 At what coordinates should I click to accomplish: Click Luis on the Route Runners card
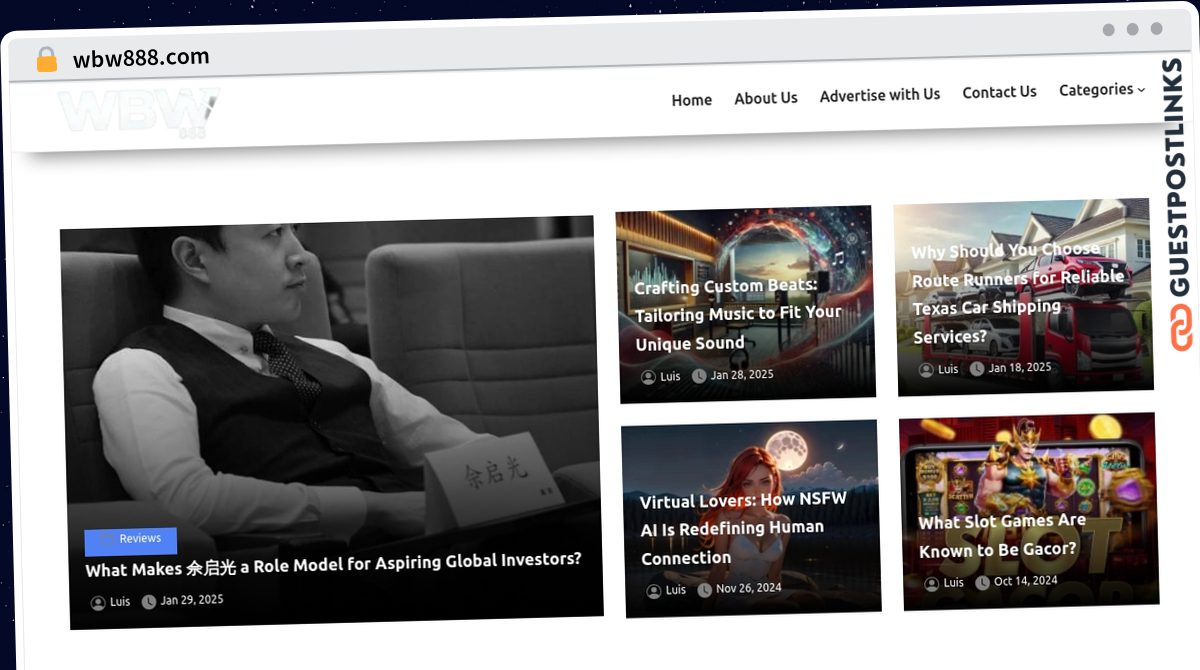(x=948, y=369)
